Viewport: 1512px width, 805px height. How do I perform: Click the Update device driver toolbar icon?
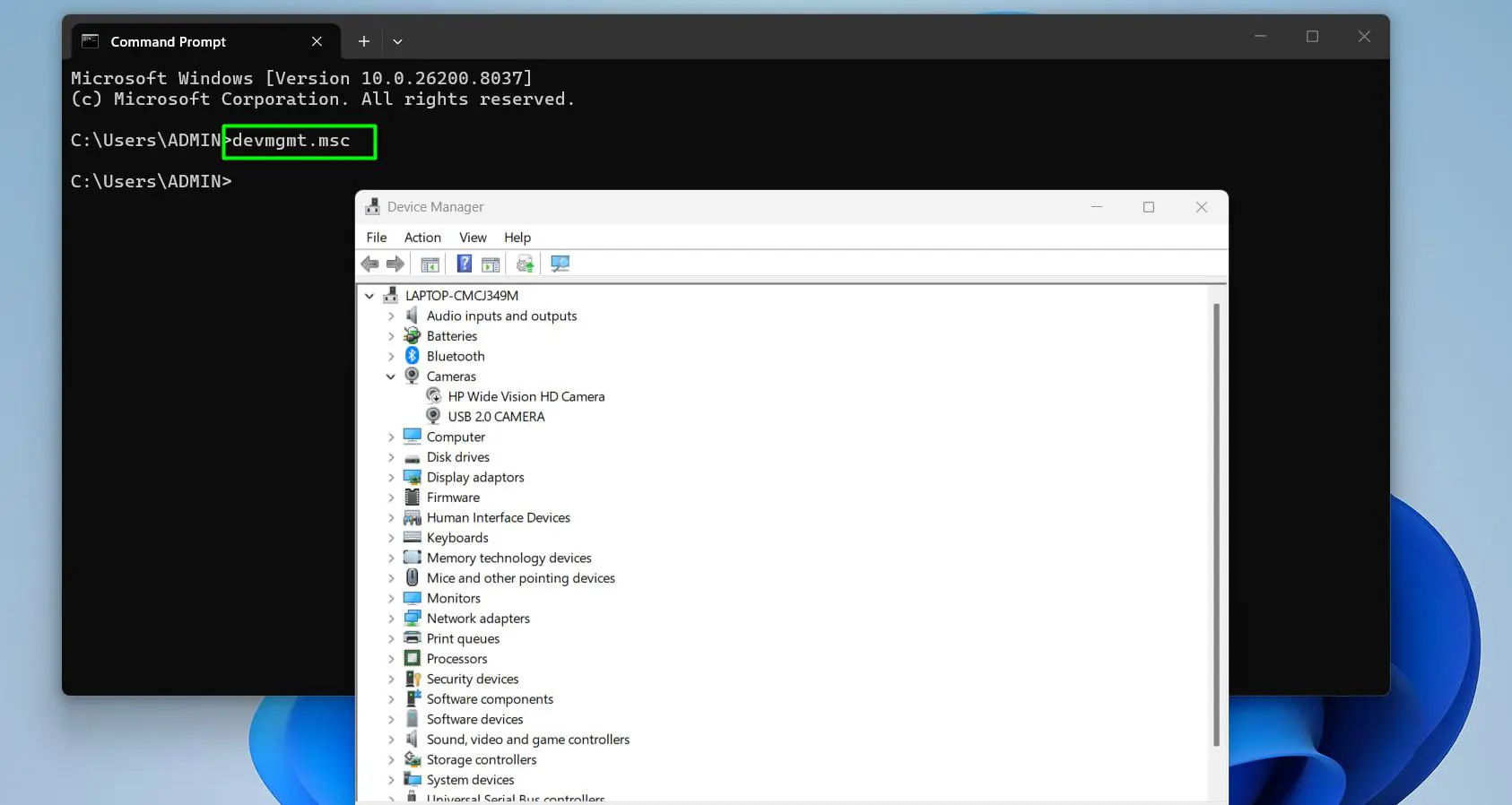(x=526, y=264)
